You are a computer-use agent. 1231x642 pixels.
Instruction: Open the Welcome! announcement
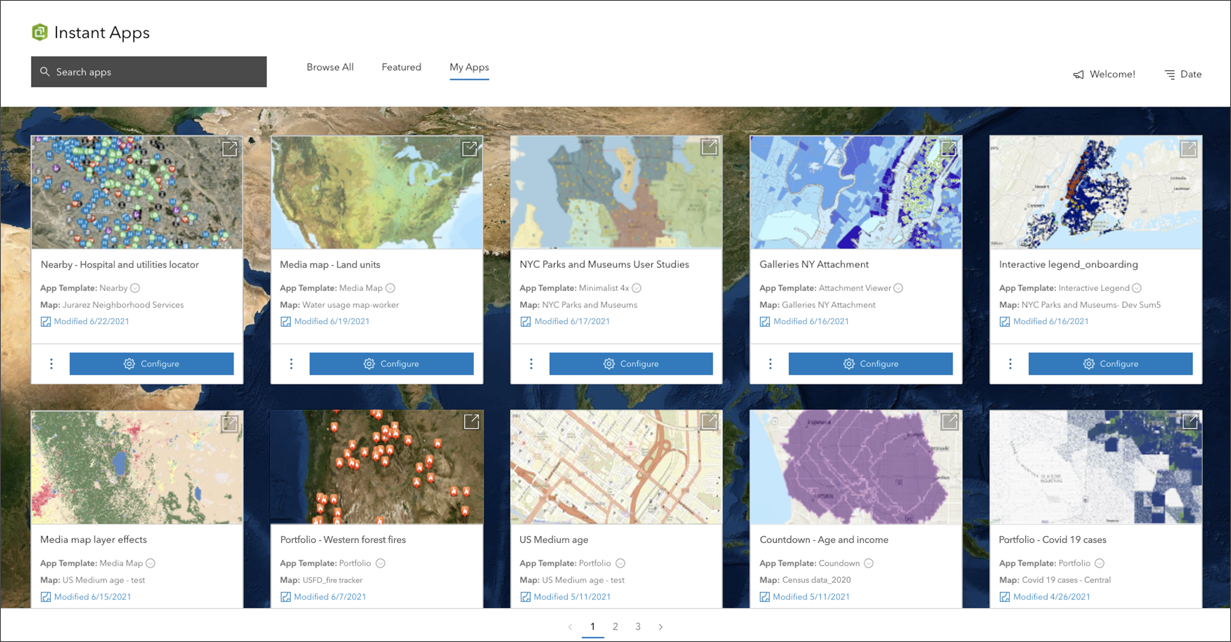(1104, 74)
